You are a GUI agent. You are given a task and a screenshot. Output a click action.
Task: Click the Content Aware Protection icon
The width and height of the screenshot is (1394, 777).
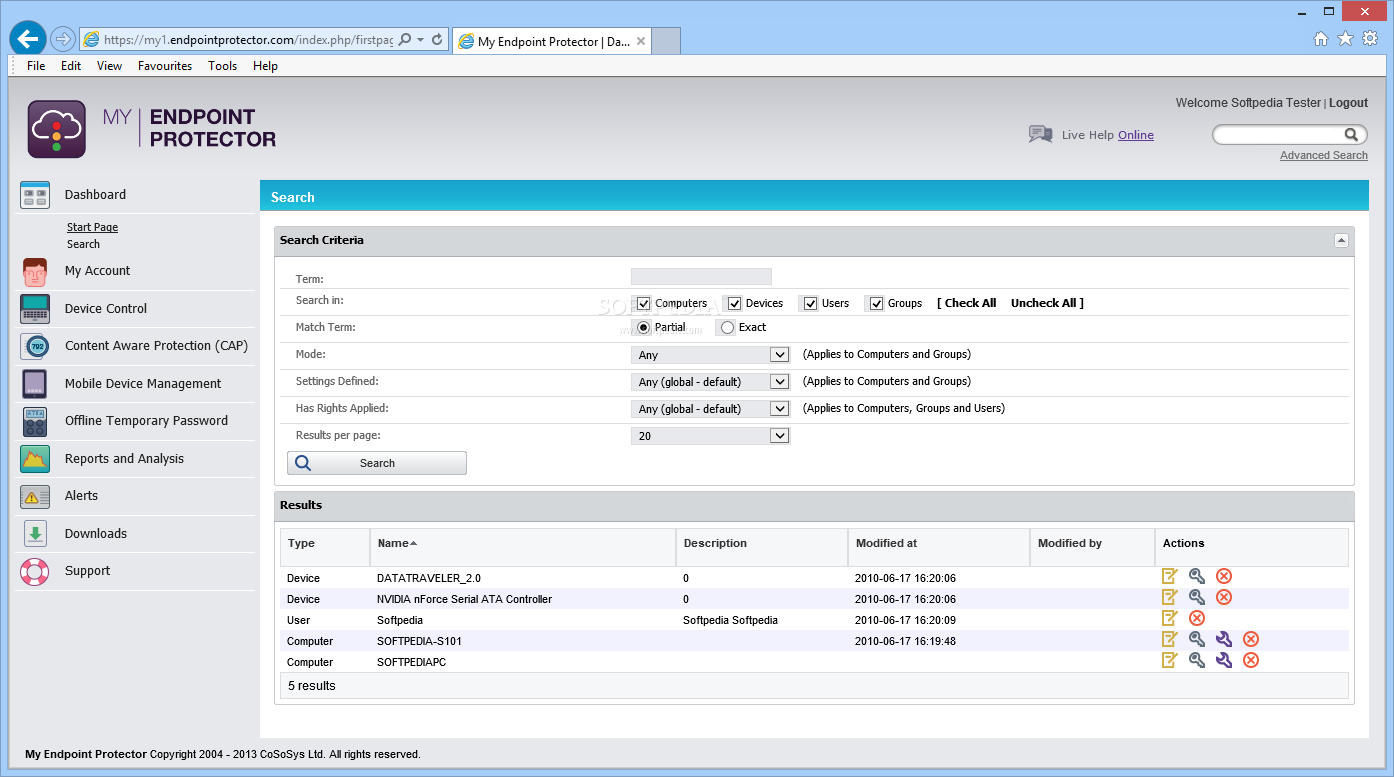tap(35, 346)
